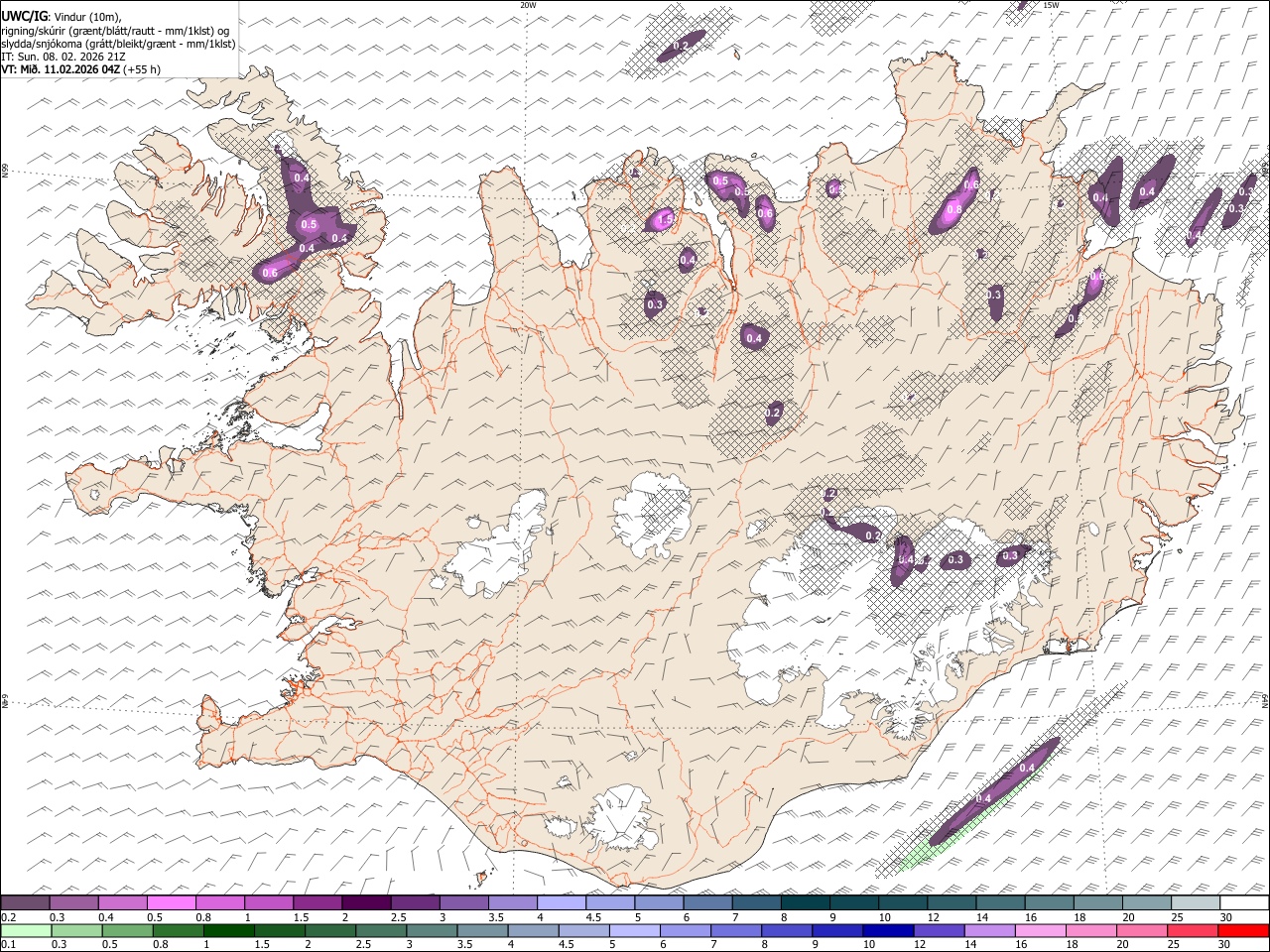Select the pale grey upper swatch labeled 25
Screen dimensions: 1270x952
pyautogui.click(x=1196, y=902)
